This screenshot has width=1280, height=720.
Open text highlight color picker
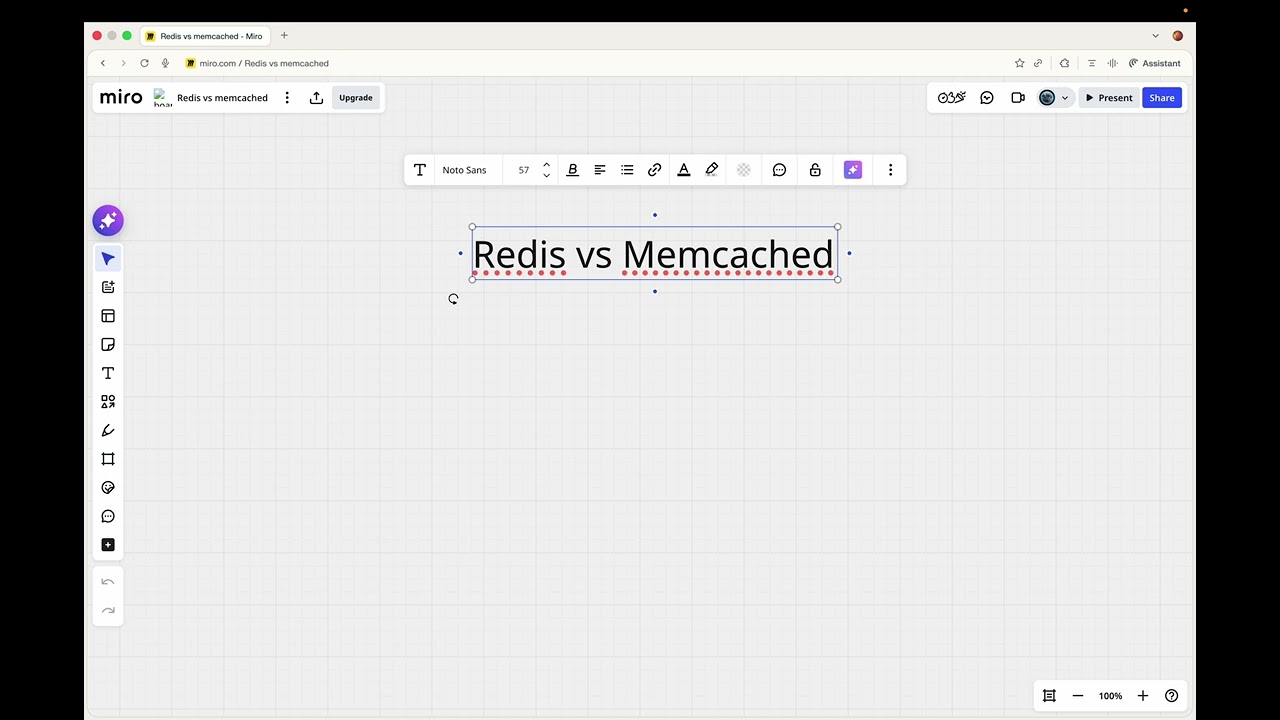712,170
